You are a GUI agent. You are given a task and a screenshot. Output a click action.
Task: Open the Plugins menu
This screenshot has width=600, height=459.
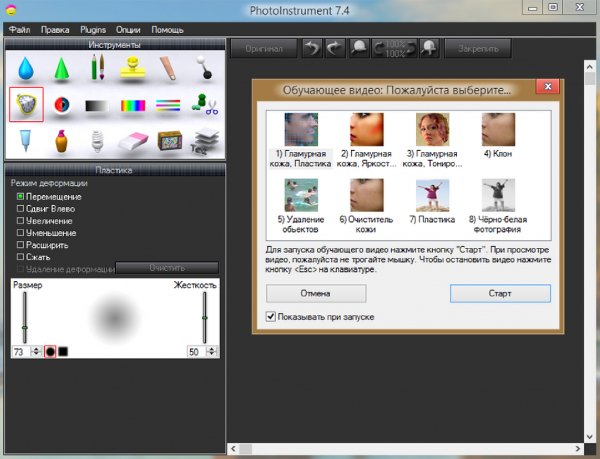pyautogui.click(x=93, y=30)
